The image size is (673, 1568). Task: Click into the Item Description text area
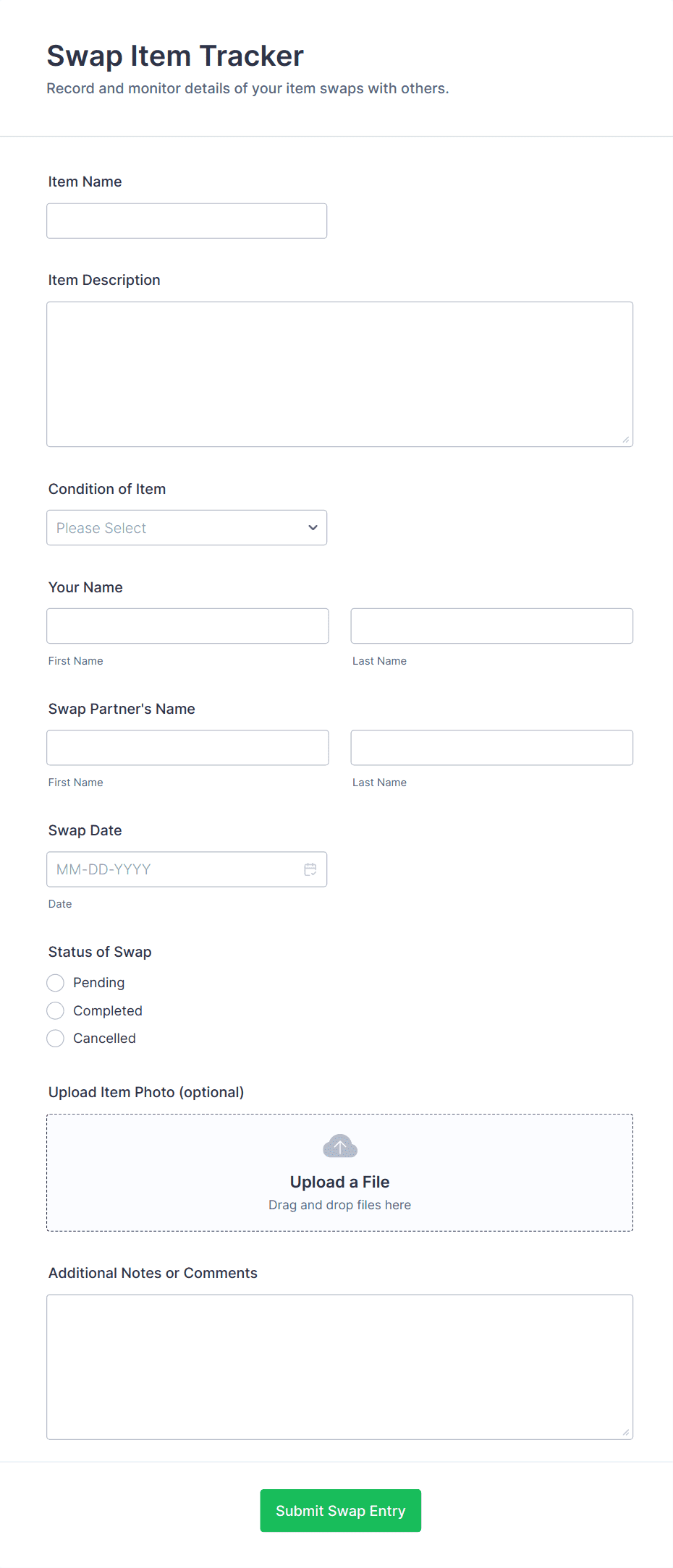(339, 374)
